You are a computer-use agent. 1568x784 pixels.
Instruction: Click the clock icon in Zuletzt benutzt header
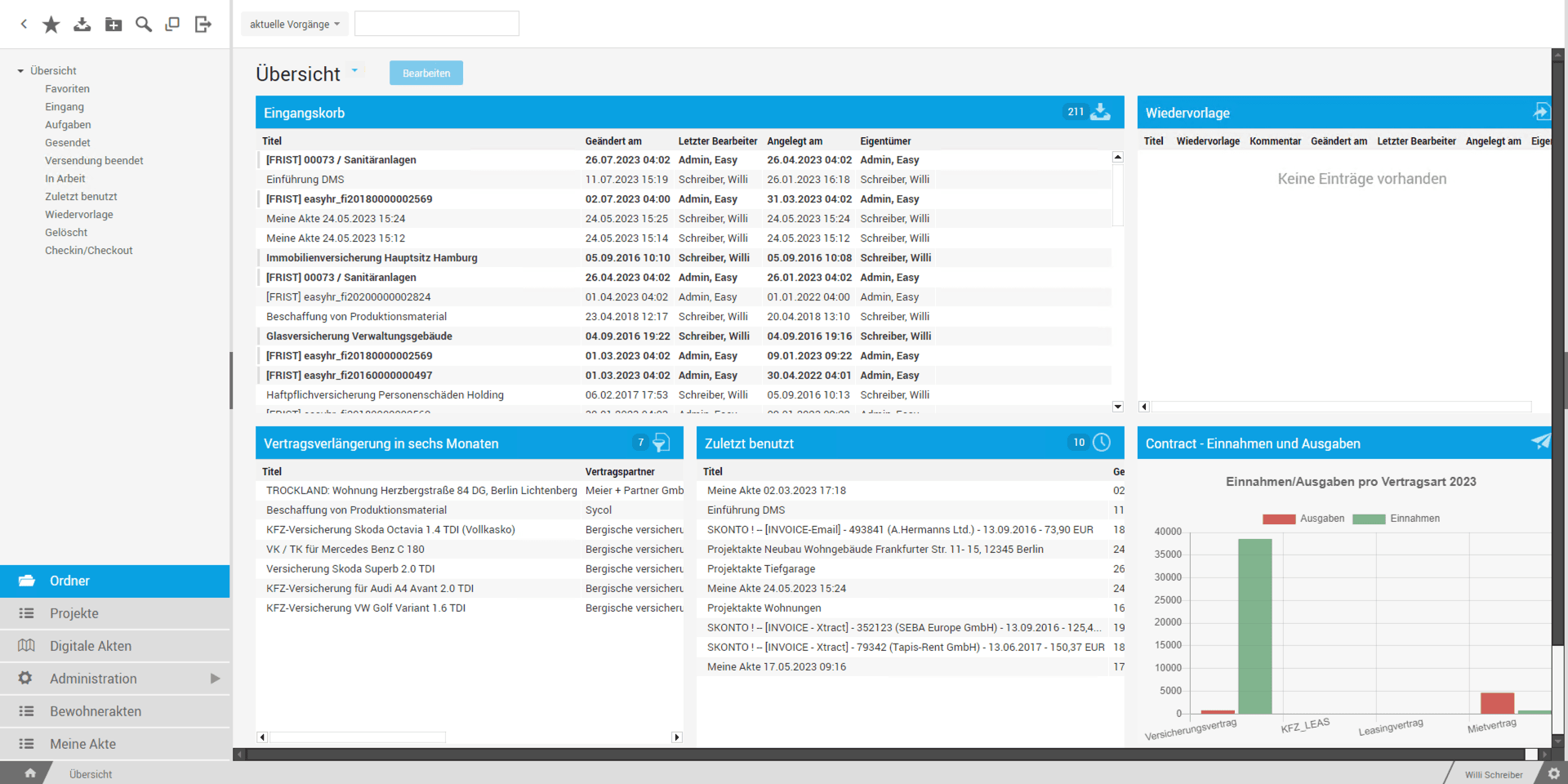[1102, 443]
